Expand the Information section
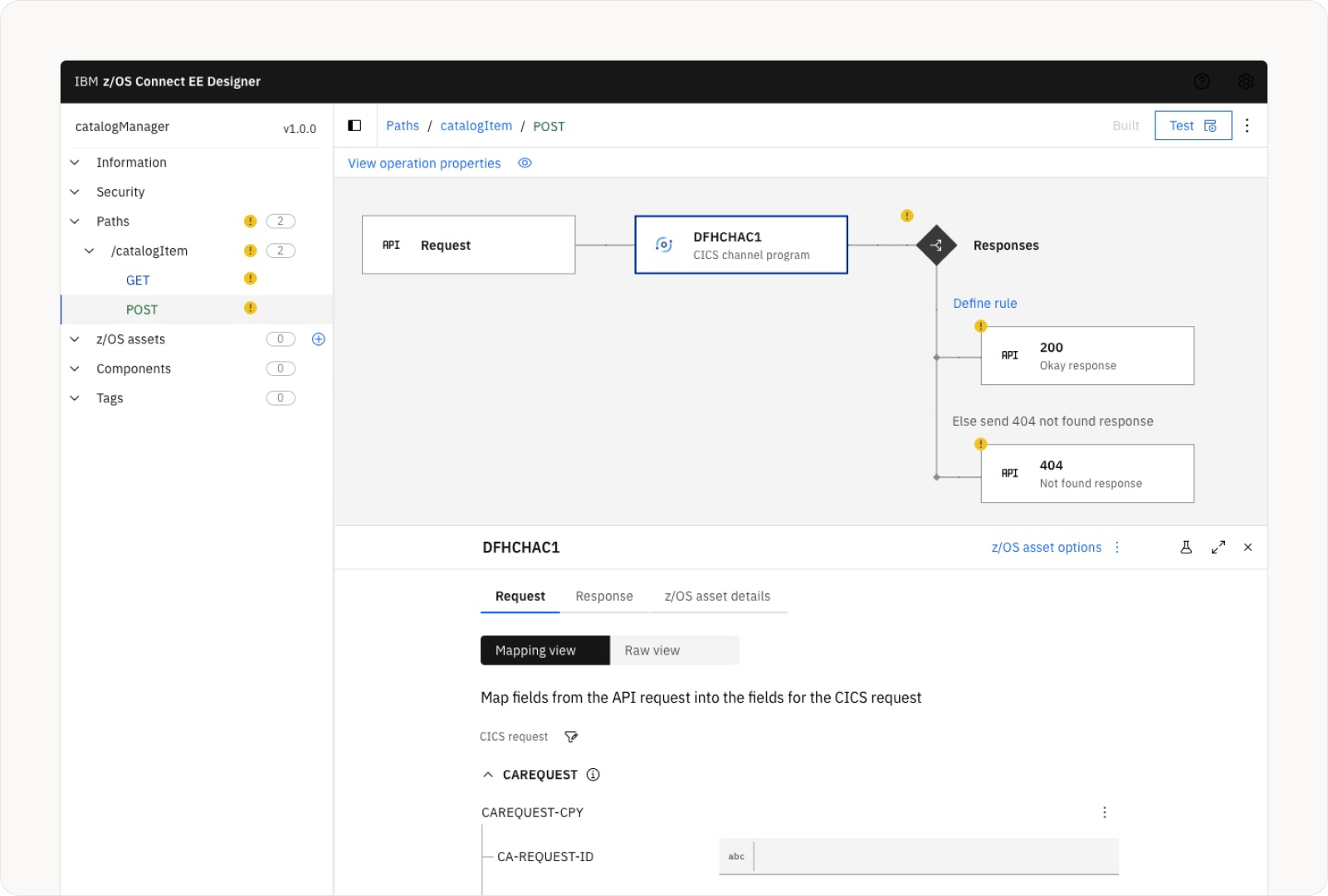Viewport: 1328px width, 896px height. click(x=75, y=163)
